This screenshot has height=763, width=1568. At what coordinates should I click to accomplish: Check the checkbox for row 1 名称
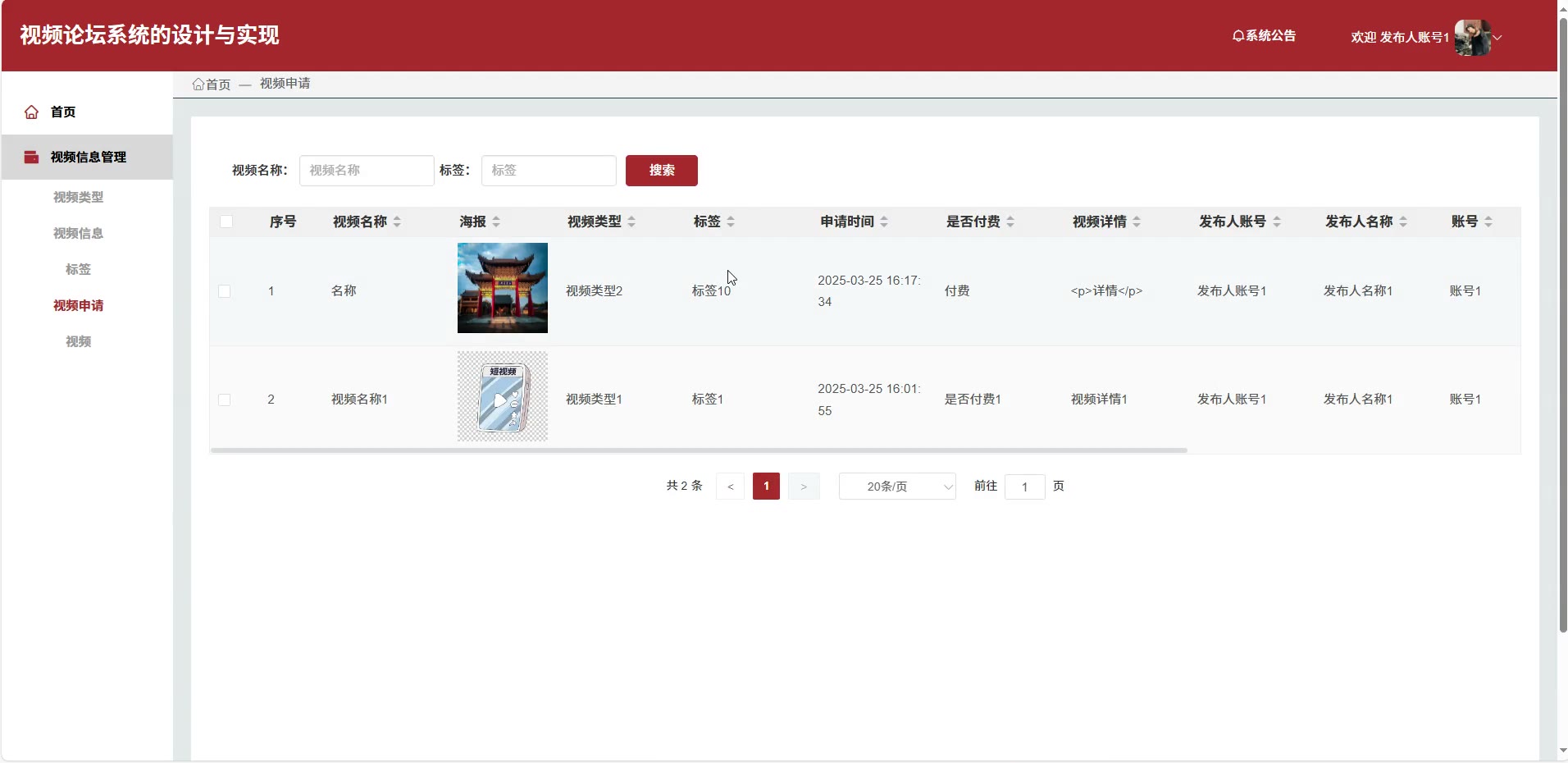225,291
